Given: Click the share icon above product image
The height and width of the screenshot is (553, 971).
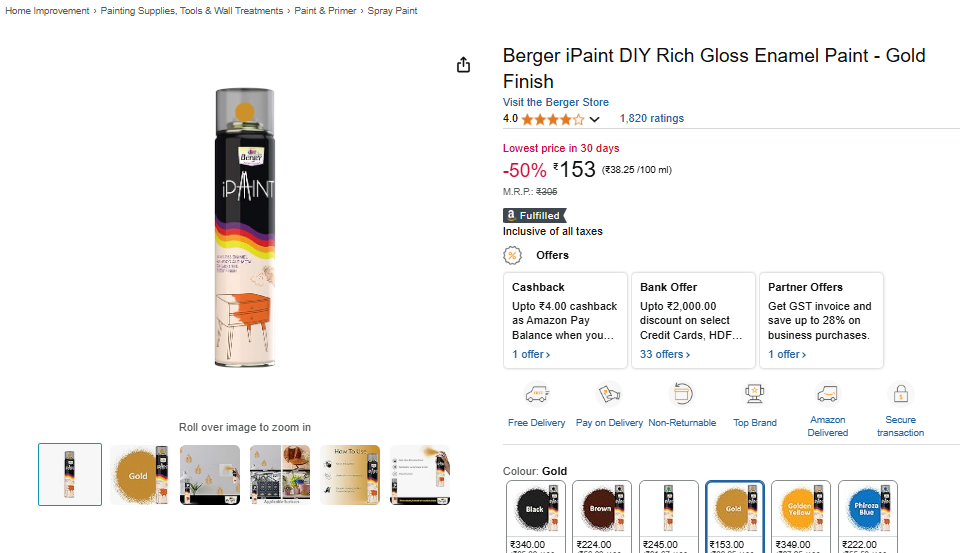Looking at the screenshot, I should pyautogui.click(x=463, y=65).
